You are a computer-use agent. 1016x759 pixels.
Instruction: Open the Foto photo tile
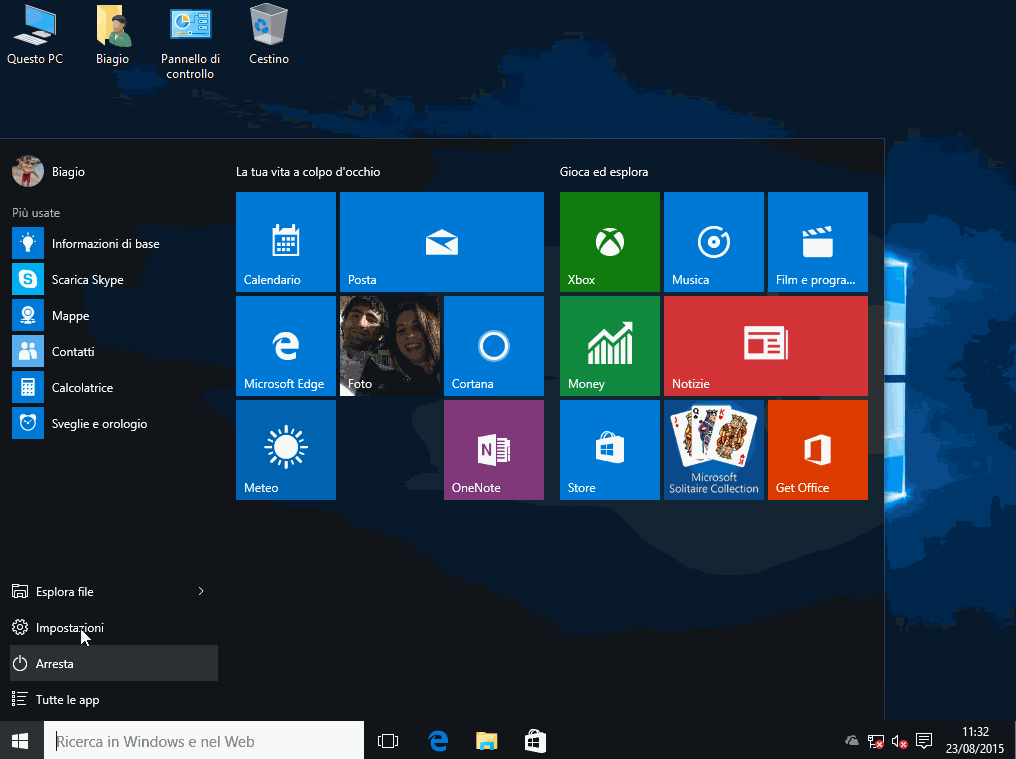389,346
